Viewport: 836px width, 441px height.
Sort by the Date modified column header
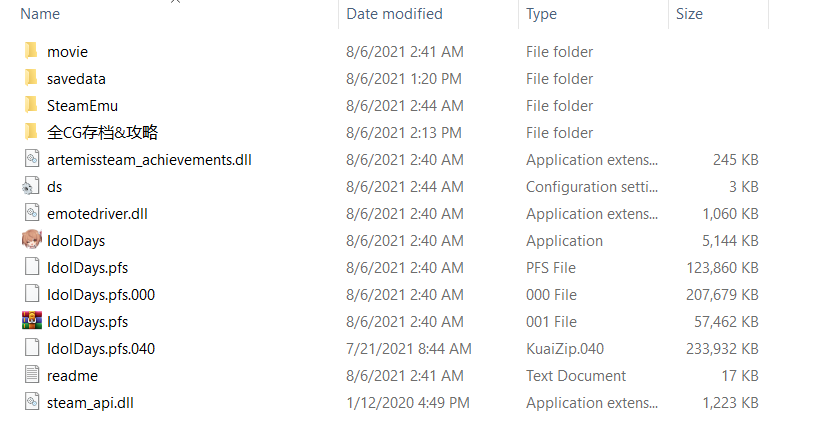click(394, 14)
